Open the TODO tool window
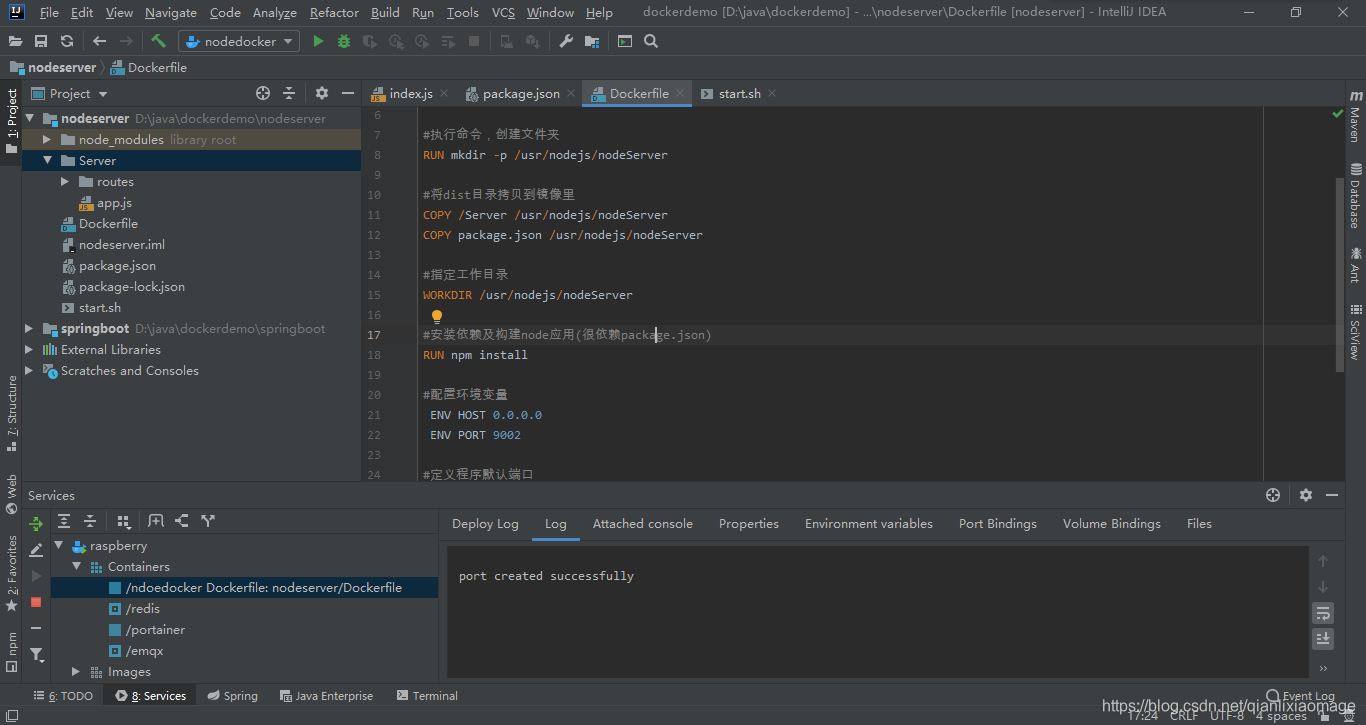The image size is (1366, 725). tap(63, 695)
